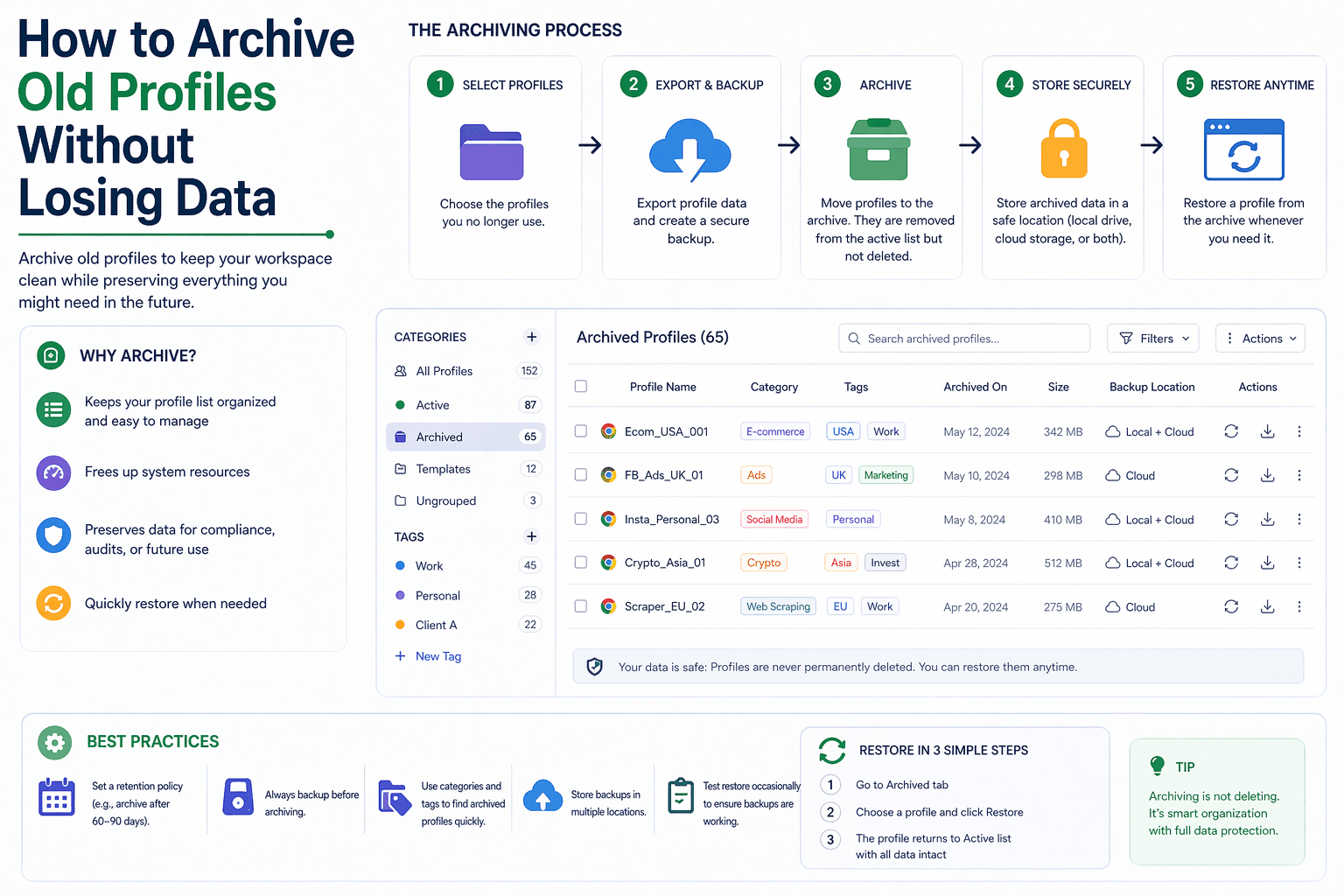Viewport: 1344px width, 896px height.
Task: Click the purple folder Select Profiles icon
Action: [492, 152]
